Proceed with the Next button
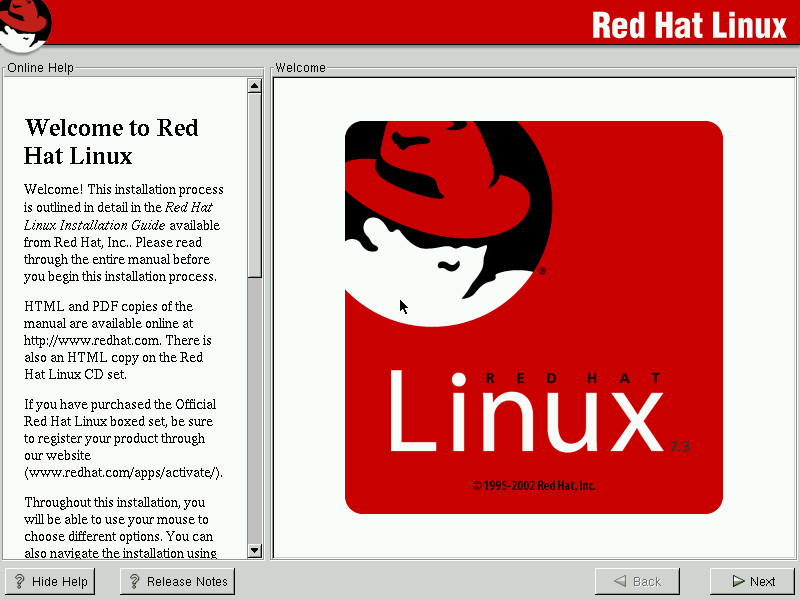The width and height of the screenshot is (800, 600). 752,582
